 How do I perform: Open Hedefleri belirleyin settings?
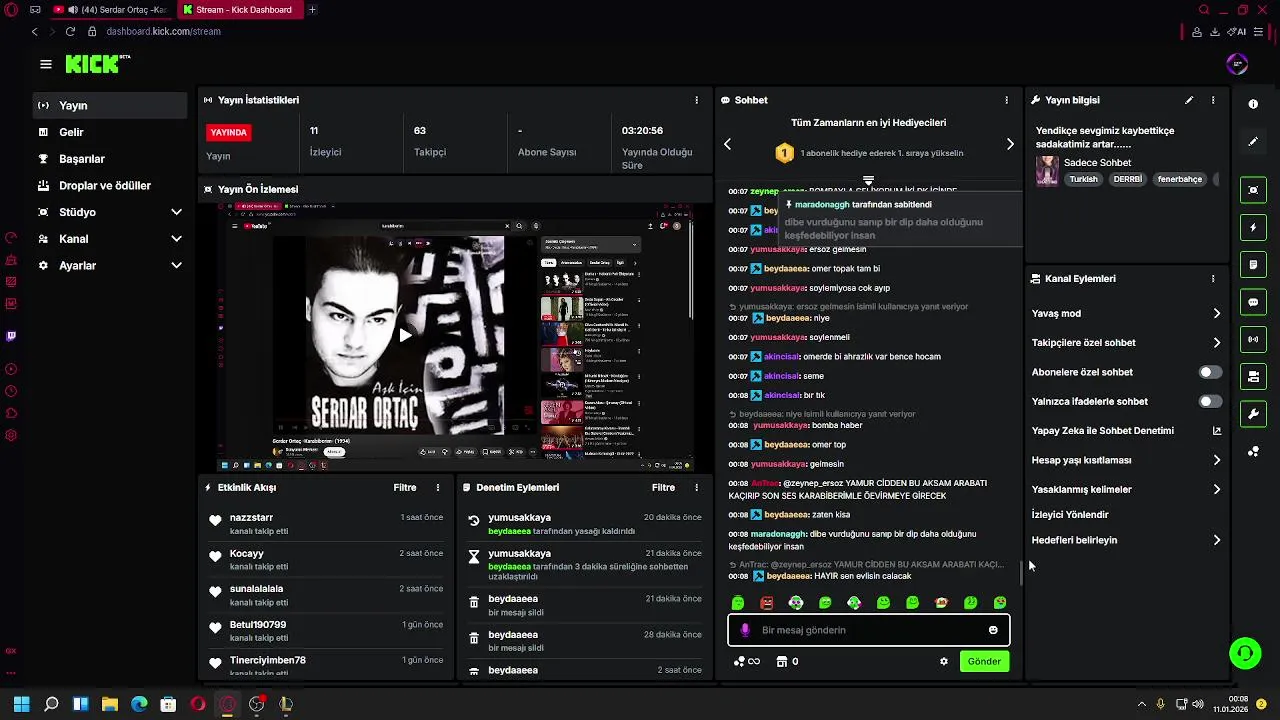click(1126, 540)
